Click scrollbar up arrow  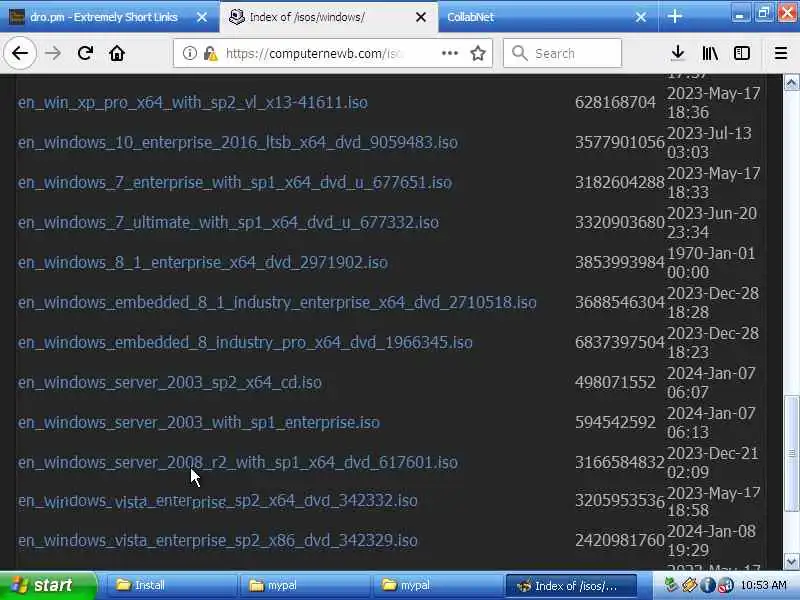pos(791,83)
